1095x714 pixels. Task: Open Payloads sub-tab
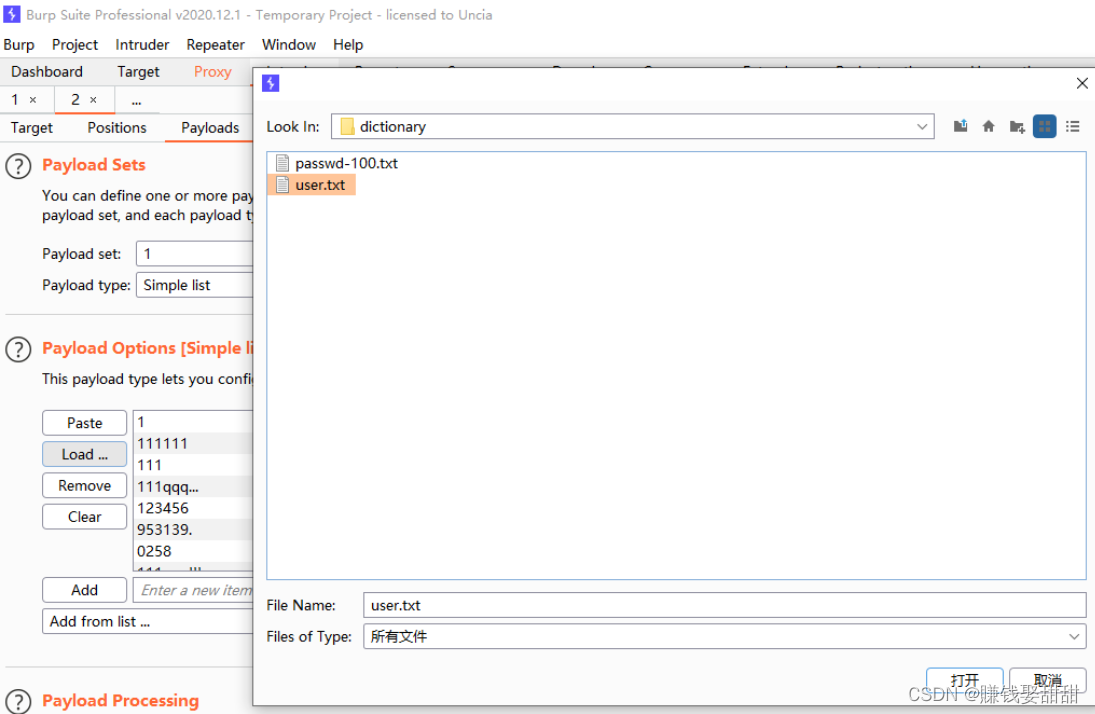pos(210,128)
